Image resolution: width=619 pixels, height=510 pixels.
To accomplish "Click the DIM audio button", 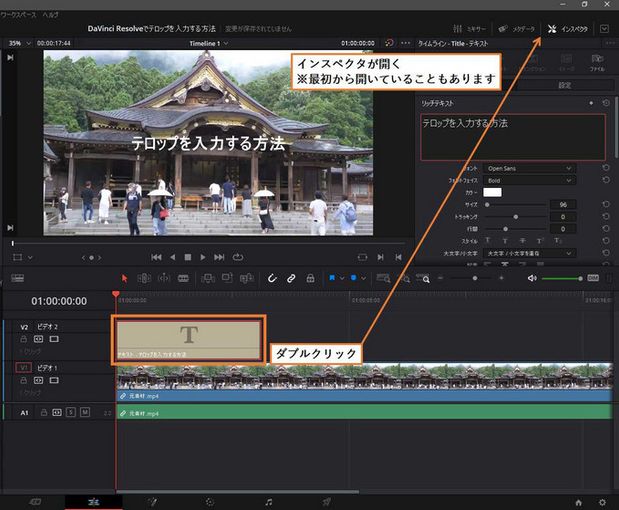I will tap(593, 278).
